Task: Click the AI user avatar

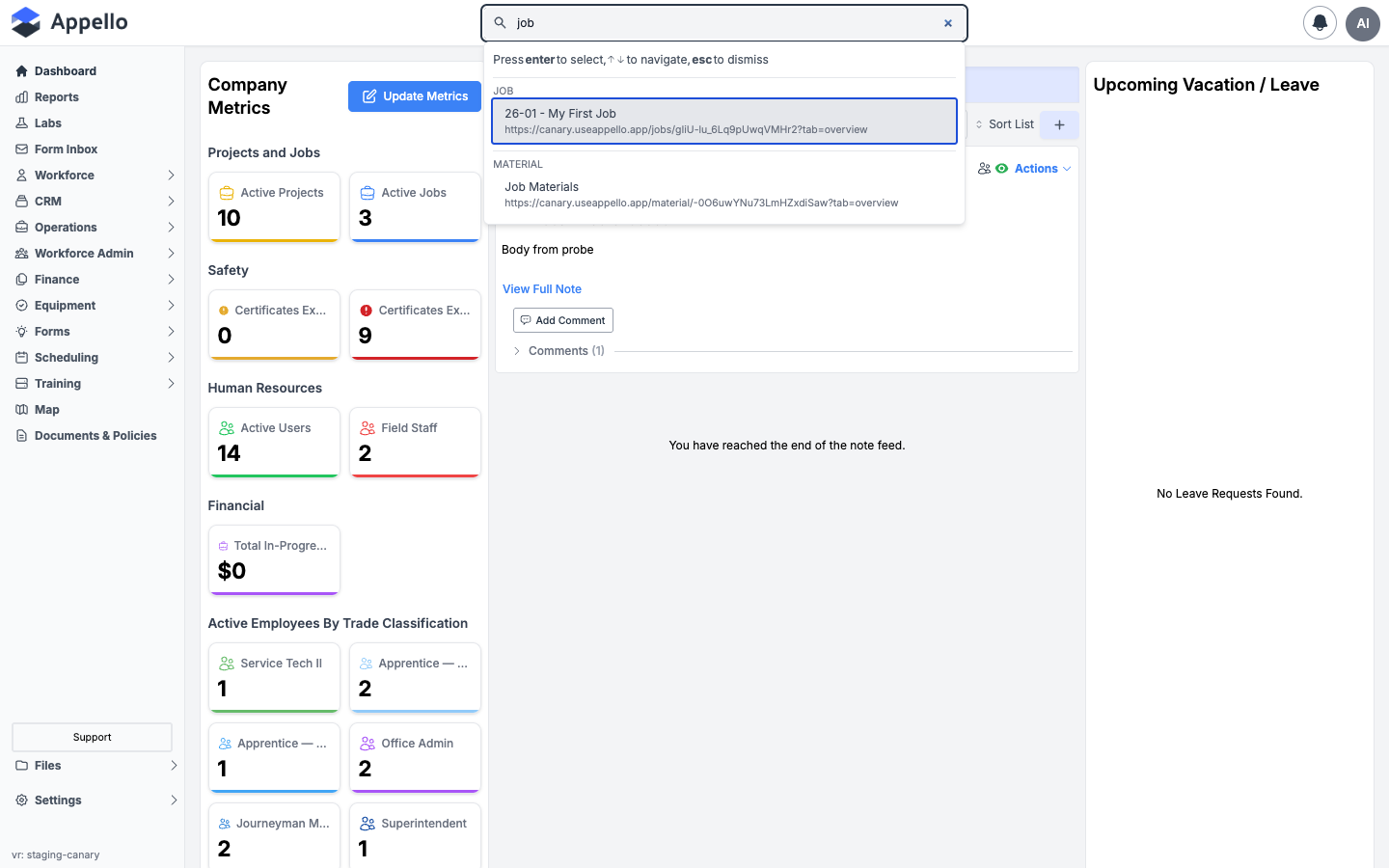Action: click(1363, 23)
